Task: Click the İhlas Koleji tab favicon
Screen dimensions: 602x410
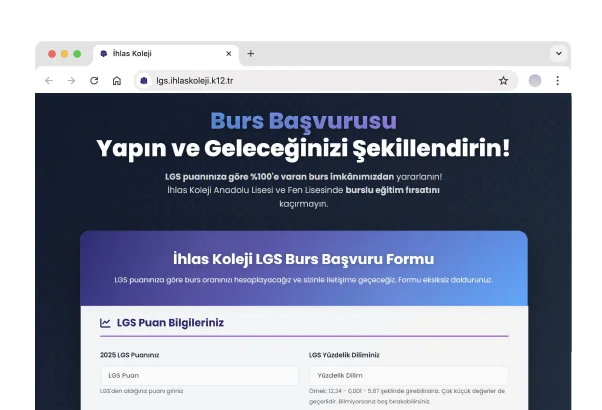Action: click(104, 54)
